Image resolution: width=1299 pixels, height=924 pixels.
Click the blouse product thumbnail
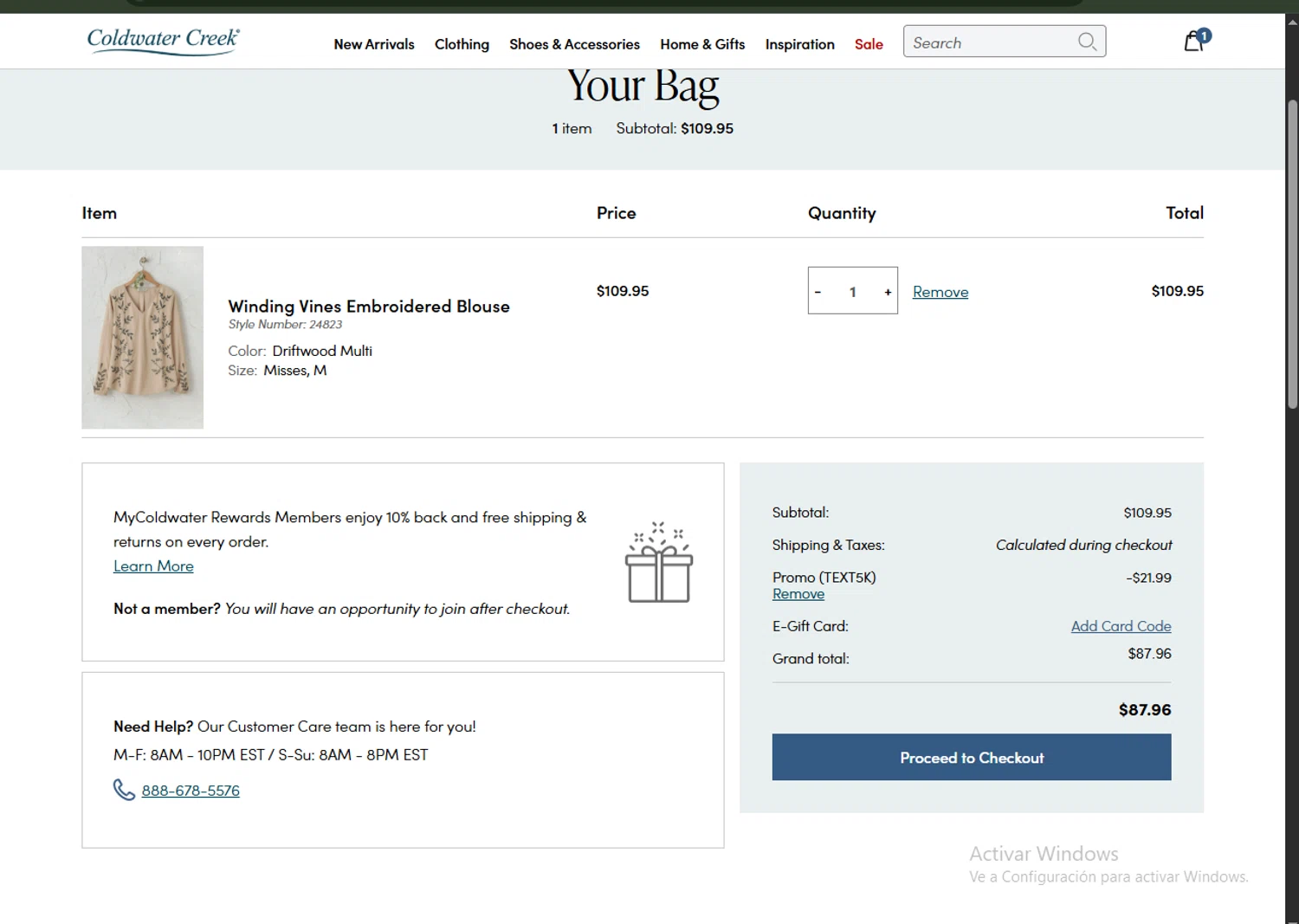(x=143, y=338)
